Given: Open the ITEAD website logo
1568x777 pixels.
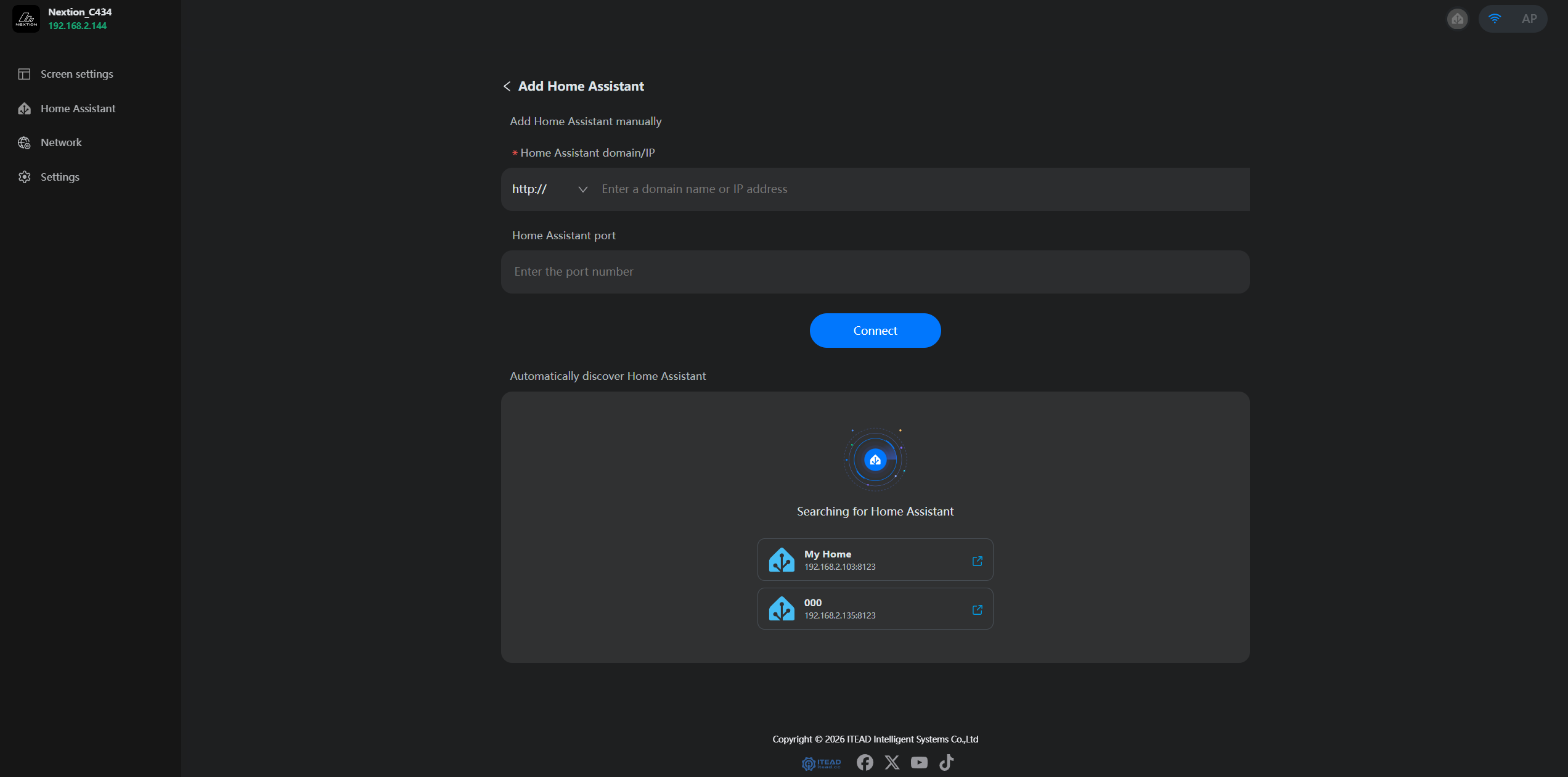Looking at the screenshot, I should click(x=821, y=763).
